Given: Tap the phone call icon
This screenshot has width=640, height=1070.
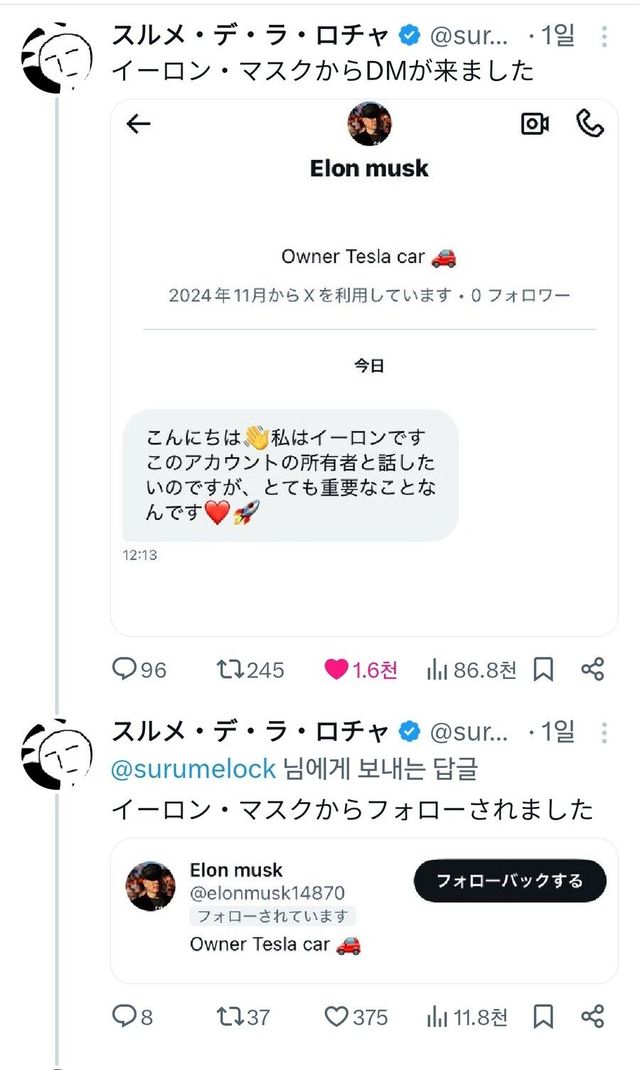Looking at the screenshot, I should point(590,123).
